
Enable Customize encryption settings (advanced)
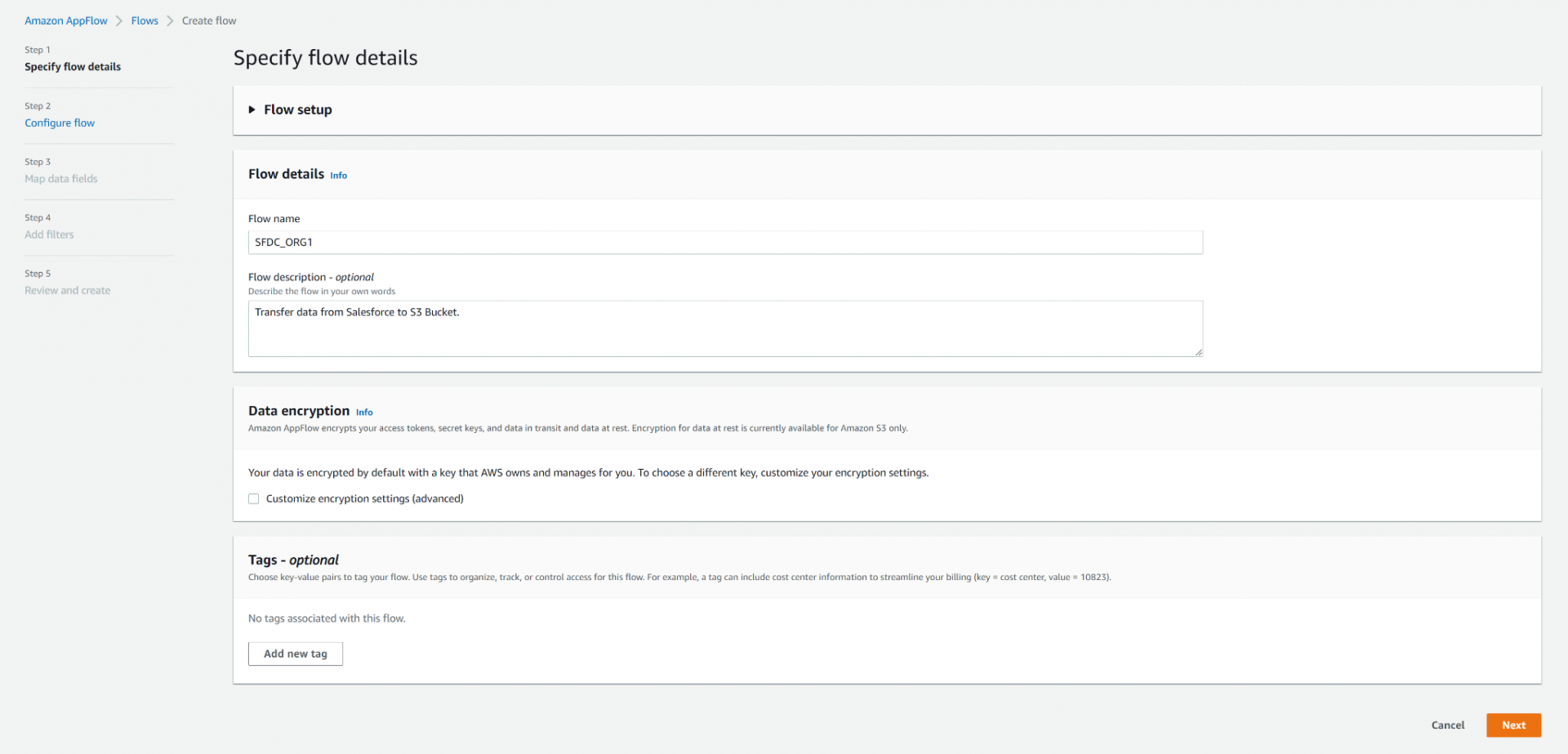253,498
